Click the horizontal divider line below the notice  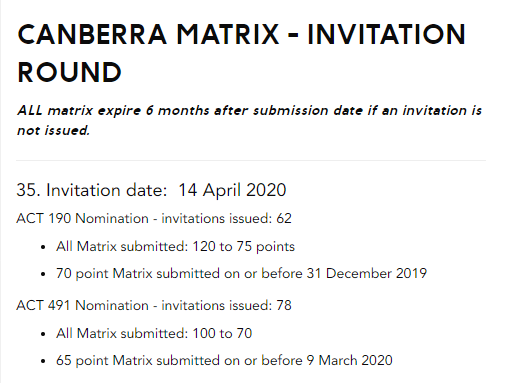251,160
